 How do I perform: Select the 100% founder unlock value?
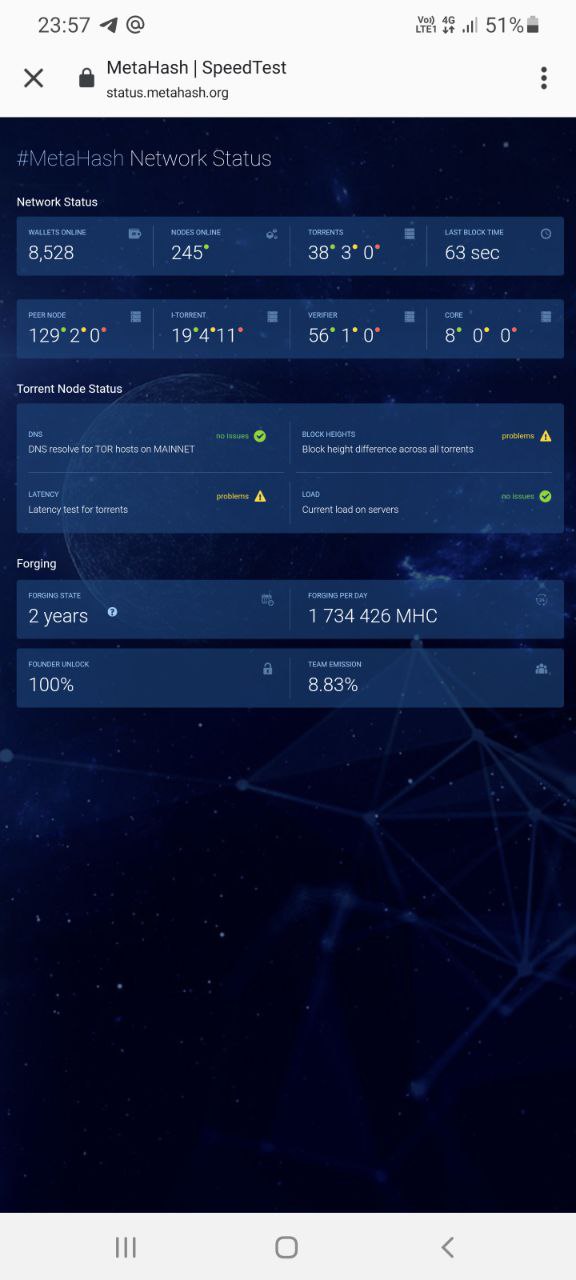pyautogui.click(x=51, y=685)
